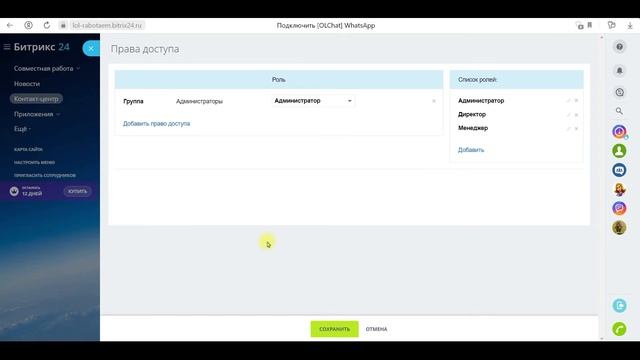Screen dimensions: 640x360
Task: Open the browser collections icon beside downloads
Action: pos(611,25)
